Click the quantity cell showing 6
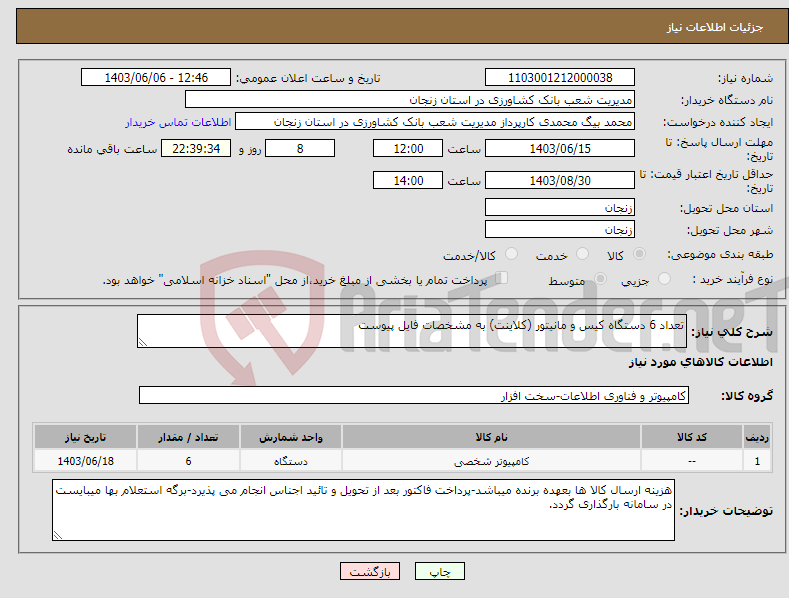 click(x=188, y=461)
